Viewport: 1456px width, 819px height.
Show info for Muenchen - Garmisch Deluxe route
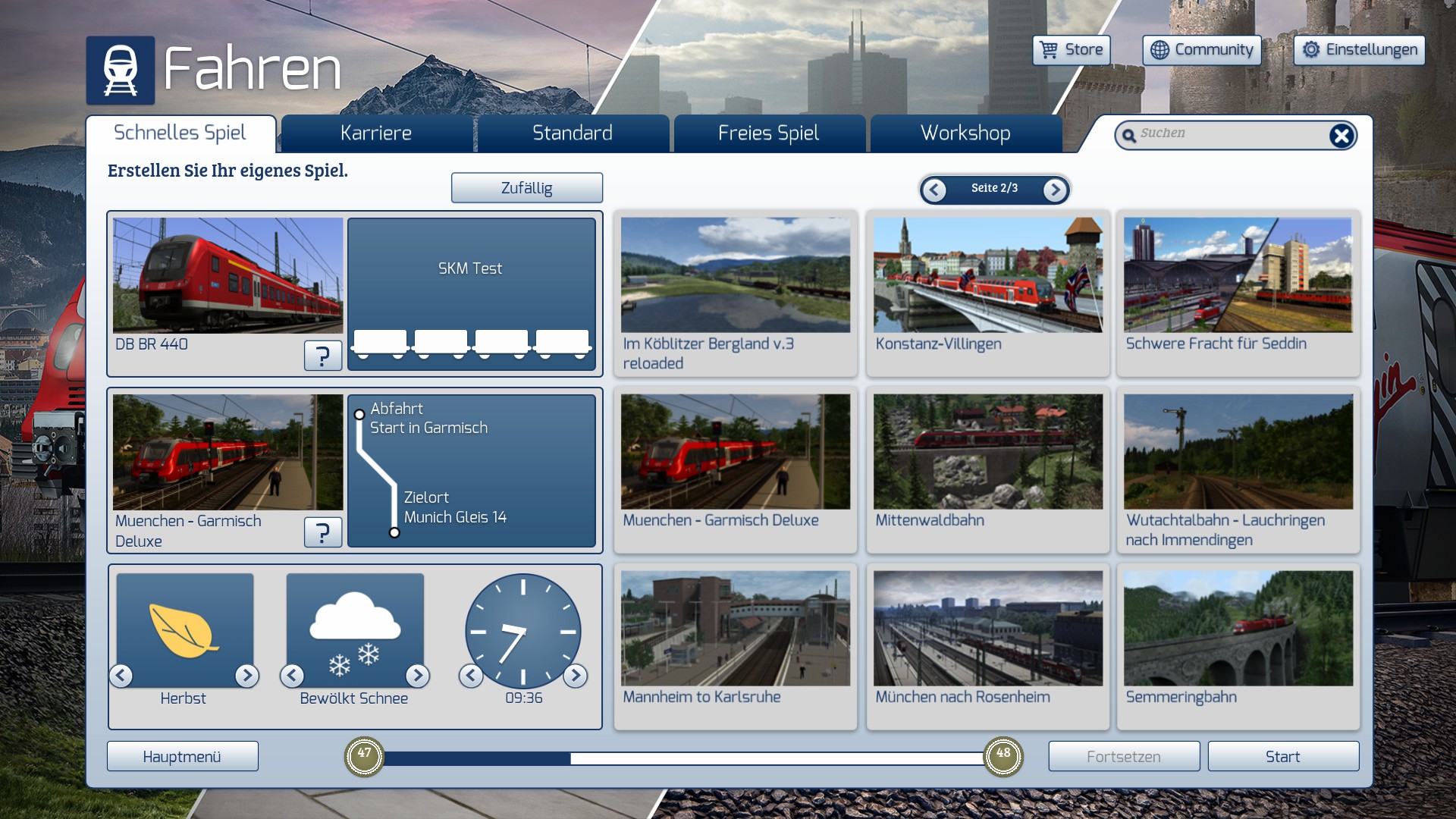323,532
